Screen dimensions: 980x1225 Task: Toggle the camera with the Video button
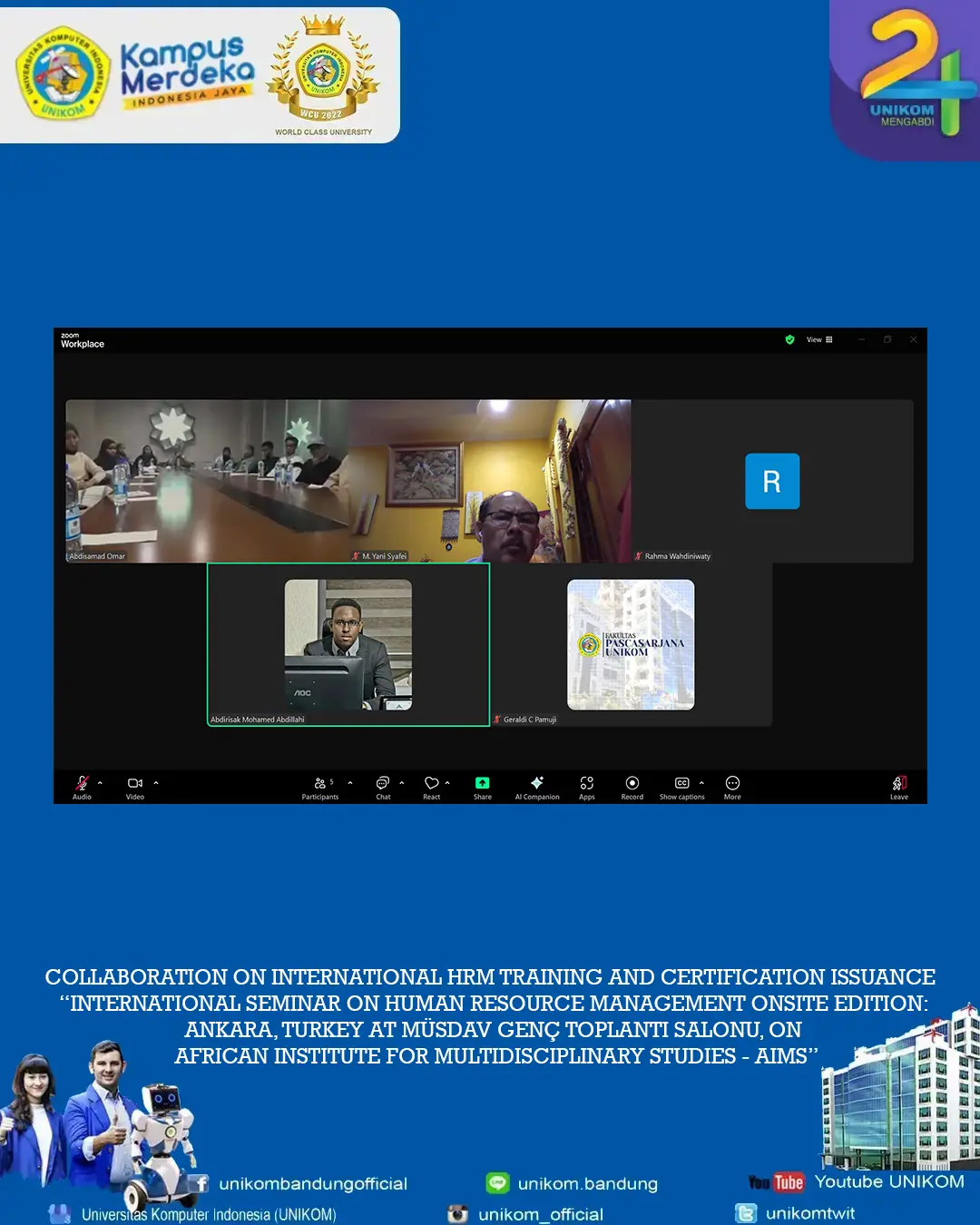point(135,784)
